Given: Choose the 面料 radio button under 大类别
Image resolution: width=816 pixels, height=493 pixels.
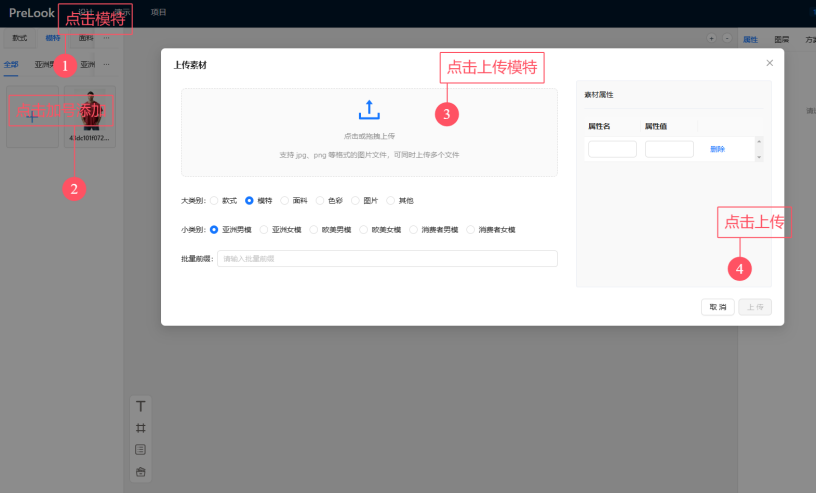Looking at the screenshot, I should (x=285, y=201).
